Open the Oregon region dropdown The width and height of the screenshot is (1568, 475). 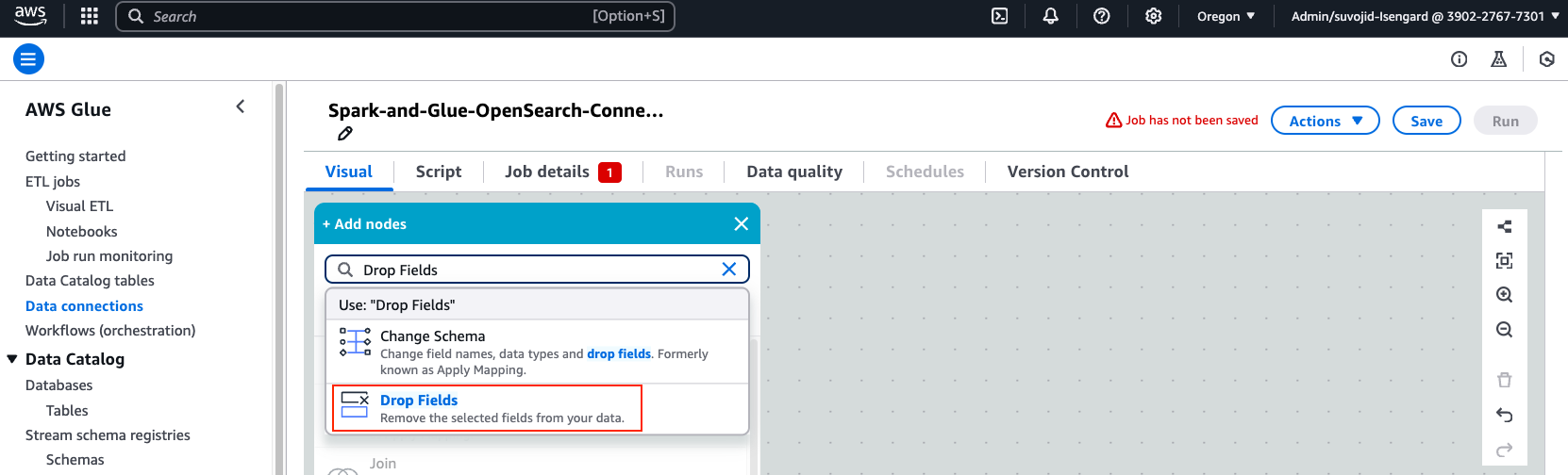[x=1226, y=16]
